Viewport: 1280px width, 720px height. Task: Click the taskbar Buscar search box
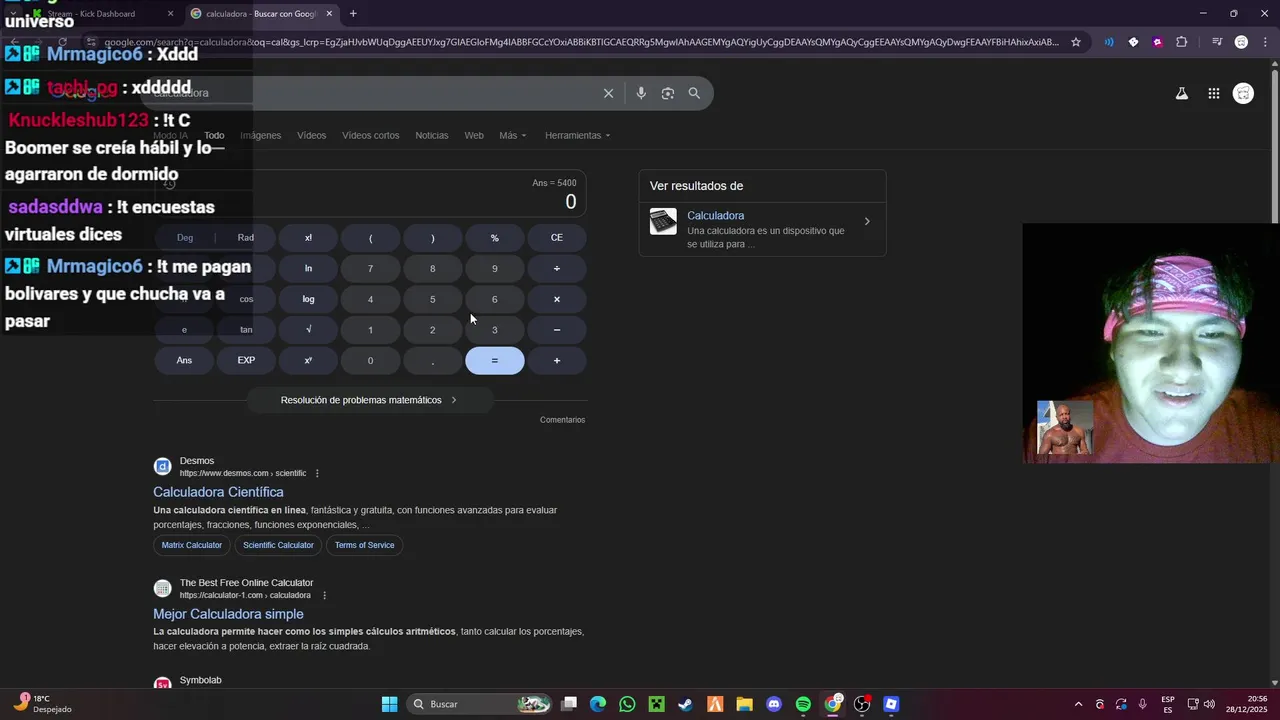pyautogui.click(x=480, y=704)
